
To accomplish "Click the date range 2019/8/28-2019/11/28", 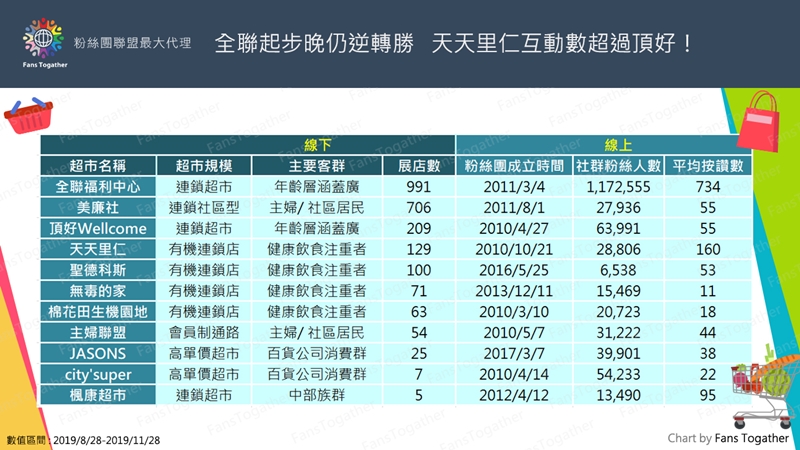I will [x=107, y=440].
